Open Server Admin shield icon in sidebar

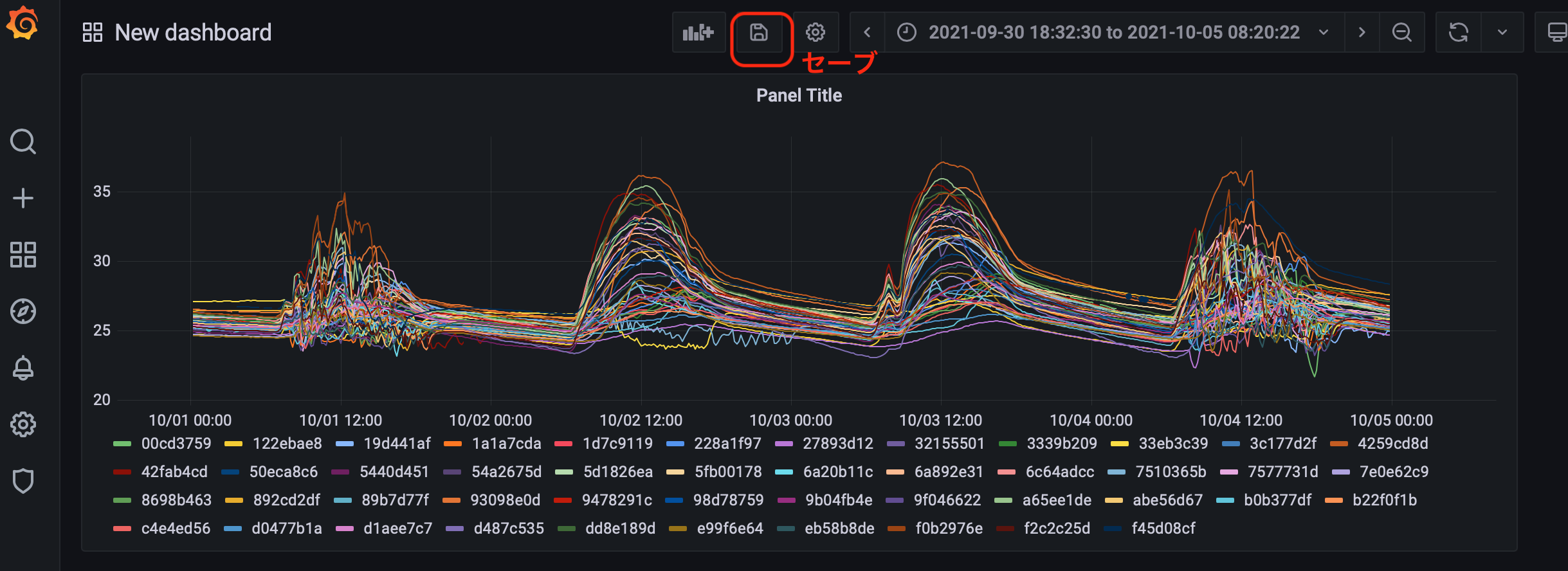23,481
